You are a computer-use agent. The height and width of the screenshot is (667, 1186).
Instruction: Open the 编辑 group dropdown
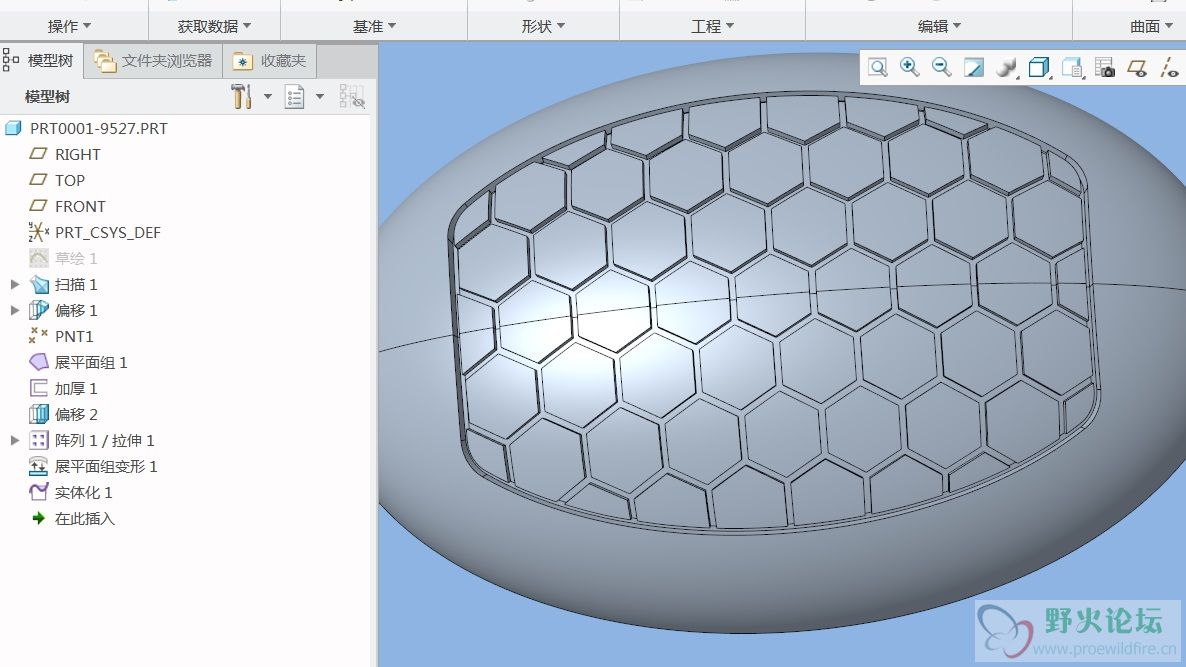tap(939, 26)
